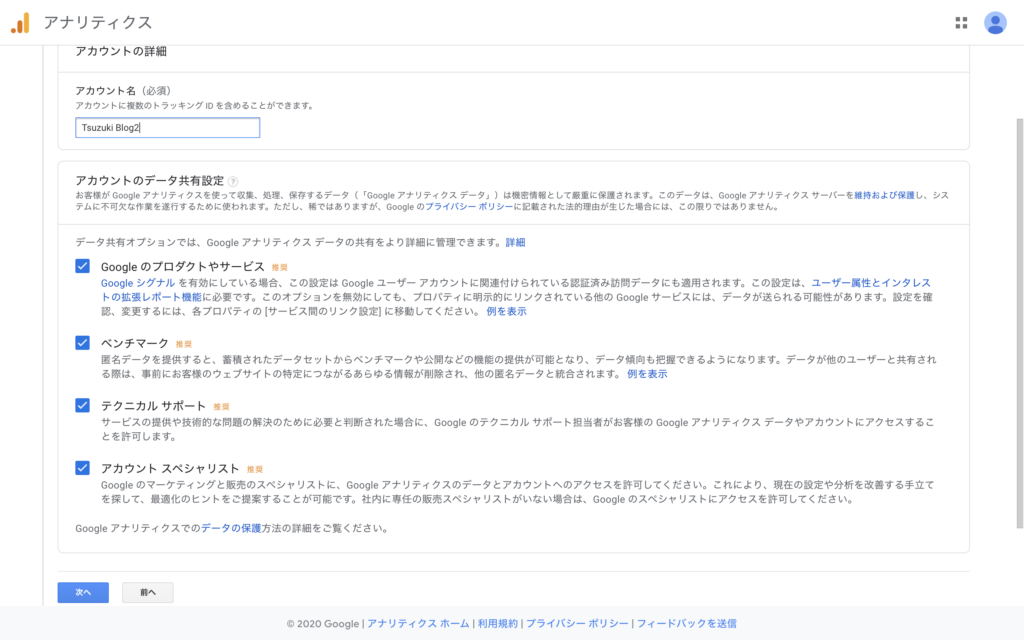Screen dimensions: 1024x640
Task: Uncheck the Google のプロダクトやサービス checkbox
Action: (82, 266)
